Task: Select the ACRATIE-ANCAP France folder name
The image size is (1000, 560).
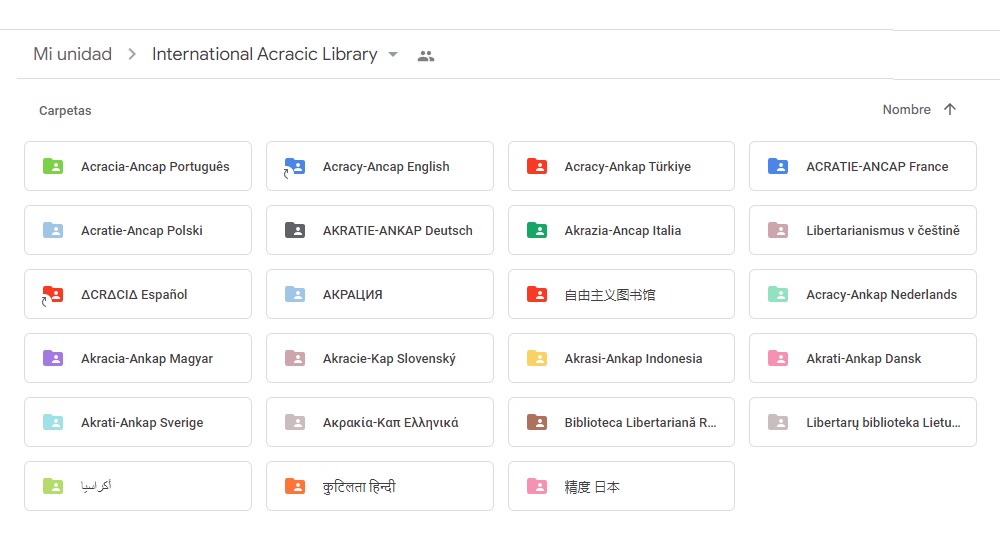Action: [x=877, y=166]
